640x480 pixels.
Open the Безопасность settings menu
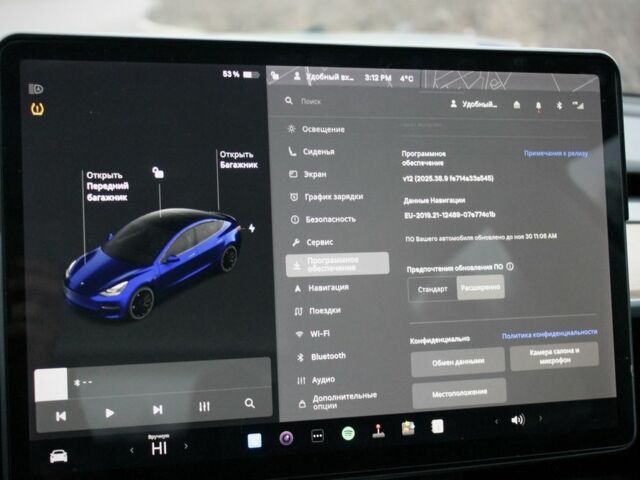pyautogui.click(x=330, y=219)
